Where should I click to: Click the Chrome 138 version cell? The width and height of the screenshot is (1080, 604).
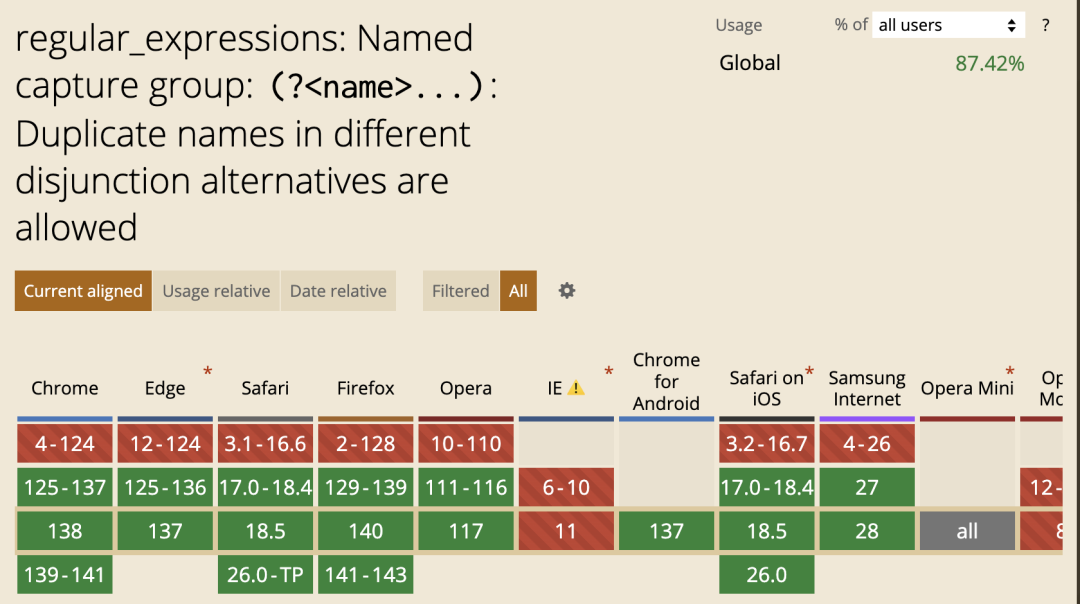tap(65, 531)
